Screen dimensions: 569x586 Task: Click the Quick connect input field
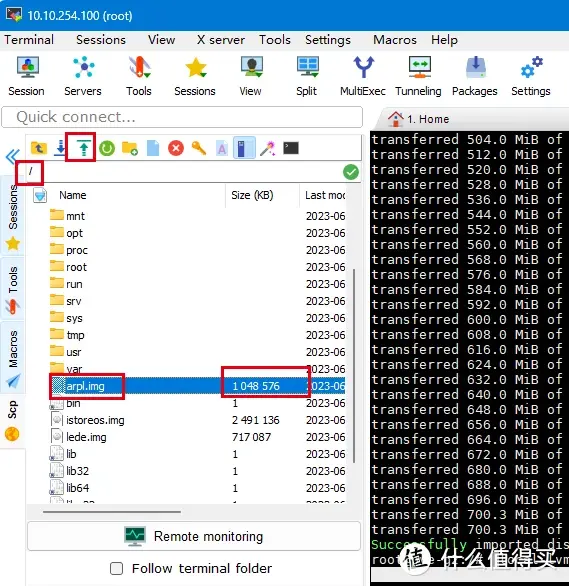[x=182, y=117]
